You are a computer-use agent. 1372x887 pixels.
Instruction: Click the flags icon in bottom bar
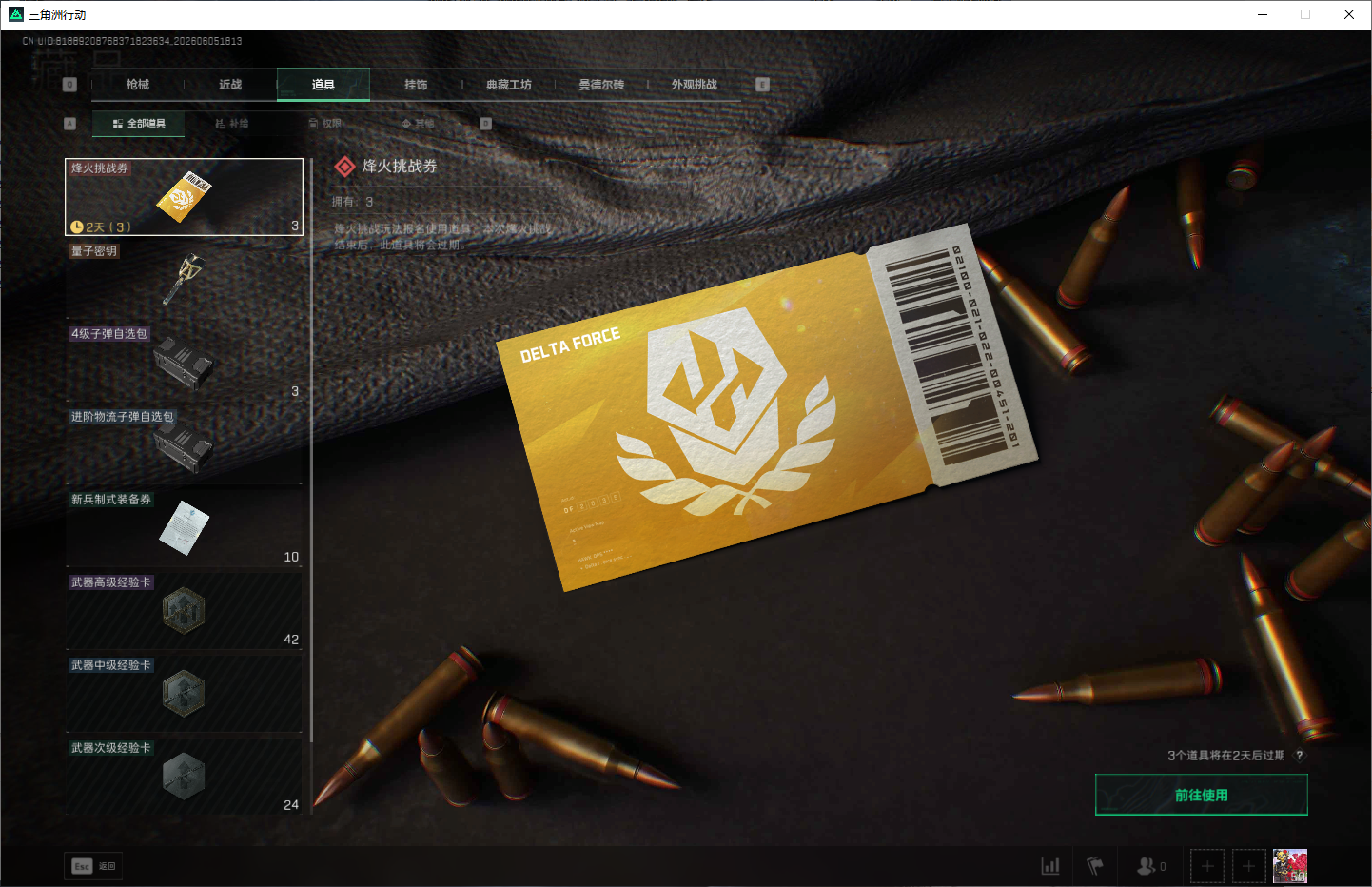coord(1095,866)
